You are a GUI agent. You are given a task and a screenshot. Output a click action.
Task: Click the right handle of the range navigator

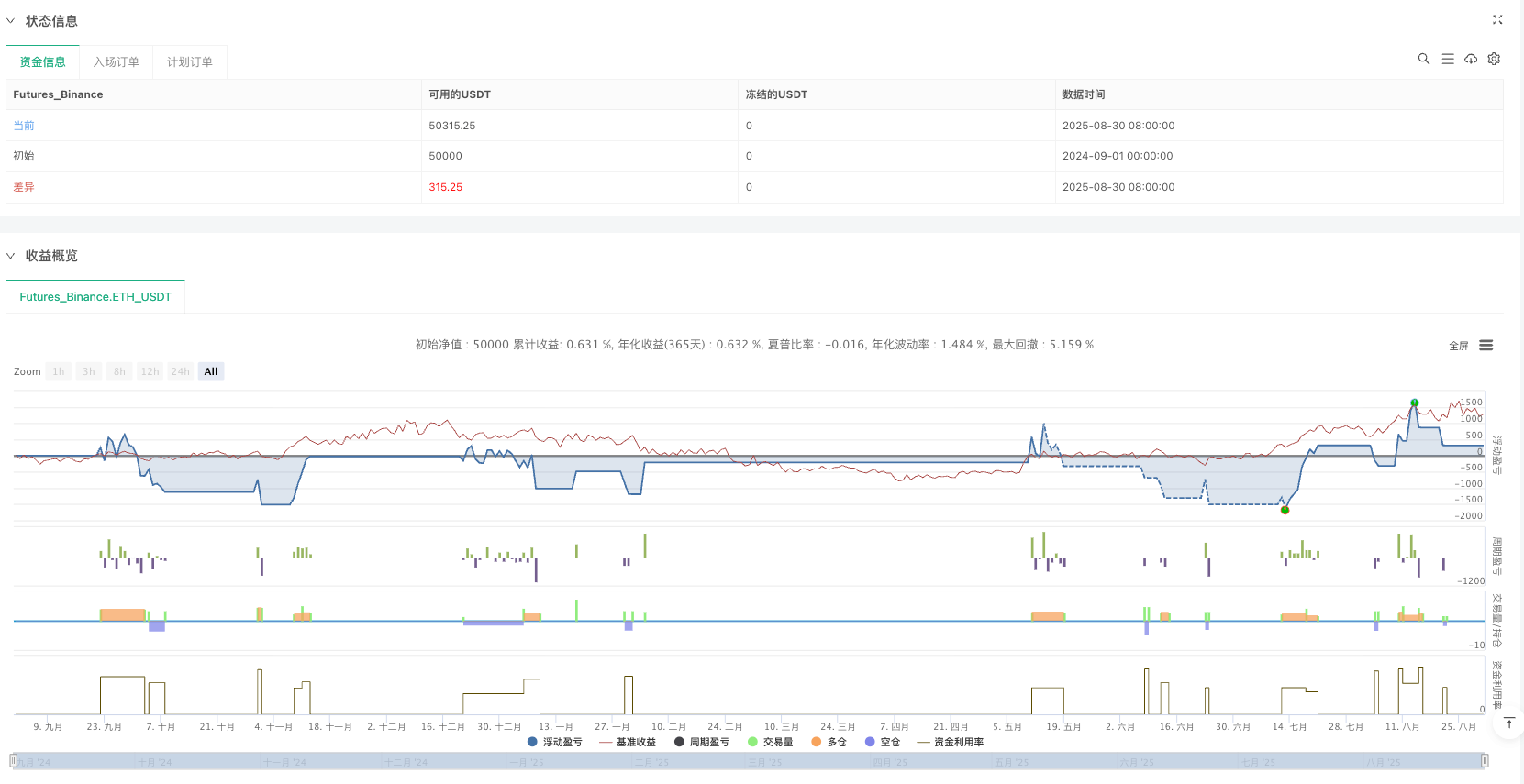[1484, 761]
